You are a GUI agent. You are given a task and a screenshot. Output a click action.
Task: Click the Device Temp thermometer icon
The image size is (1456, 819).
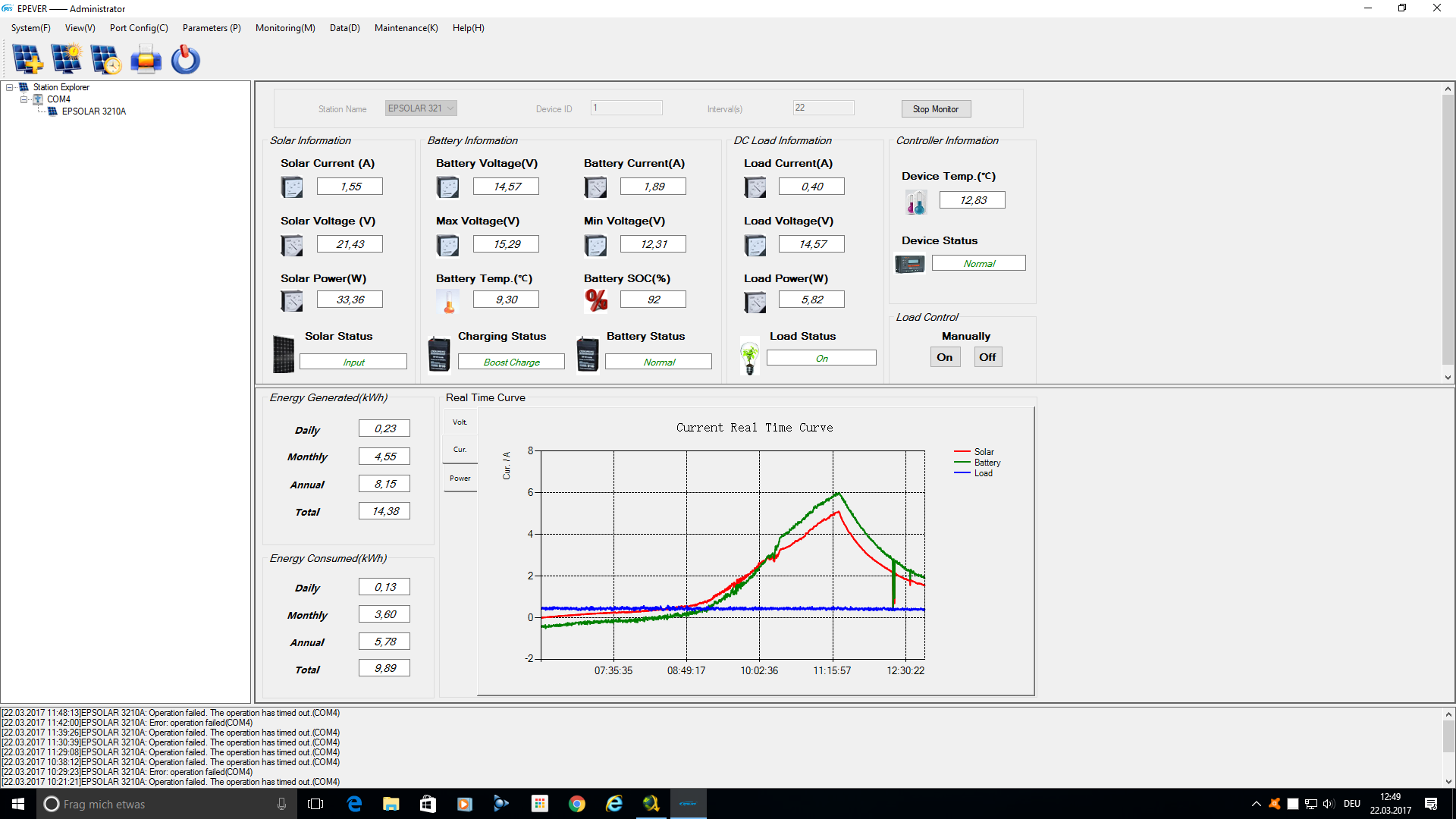[916, 202]
